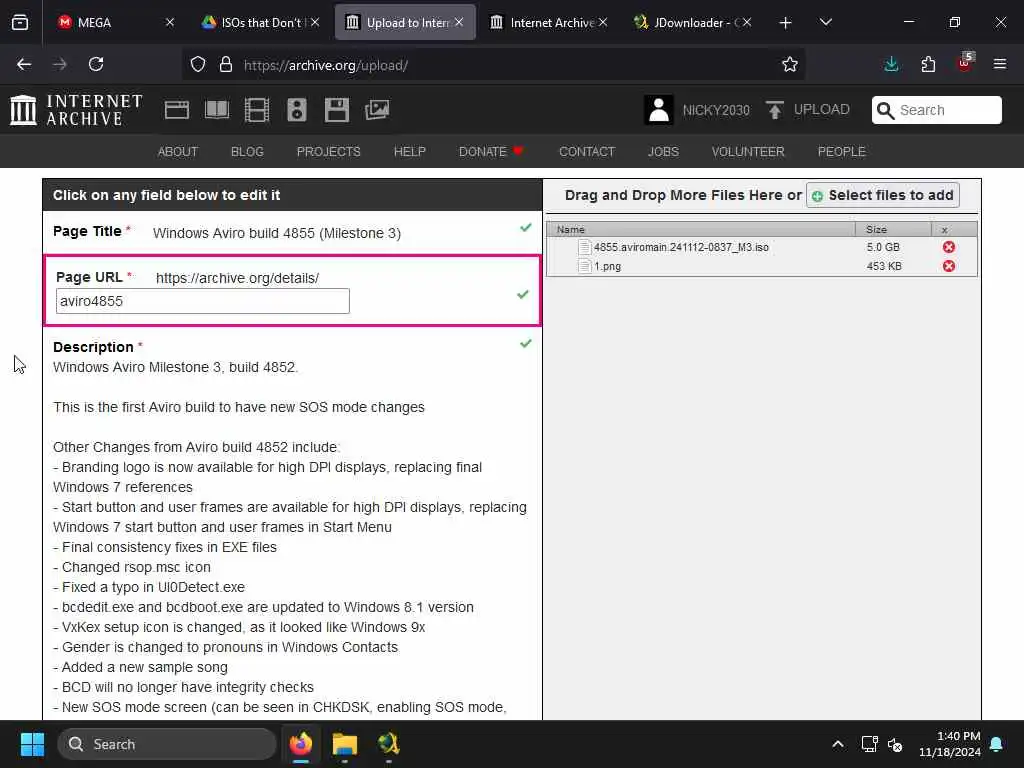This screenshot has width=1024, height=768.
Task: Open the browser downloads panel
Action: pos(891,64)
